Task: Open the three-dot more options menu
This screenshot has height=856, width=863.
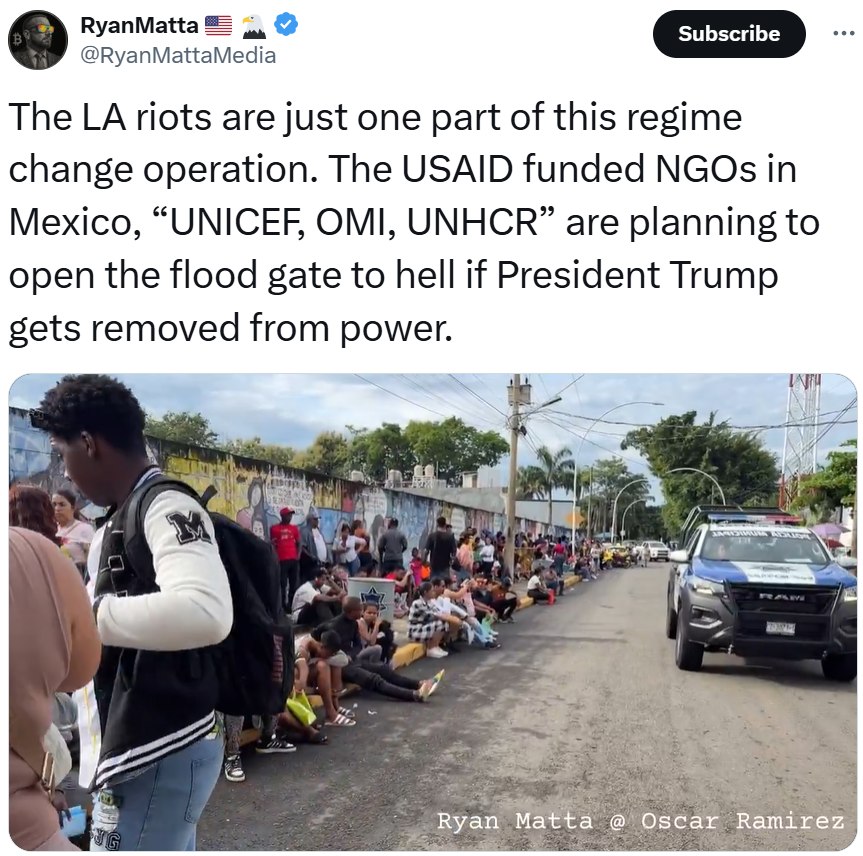Action: (x=843, y=34)
